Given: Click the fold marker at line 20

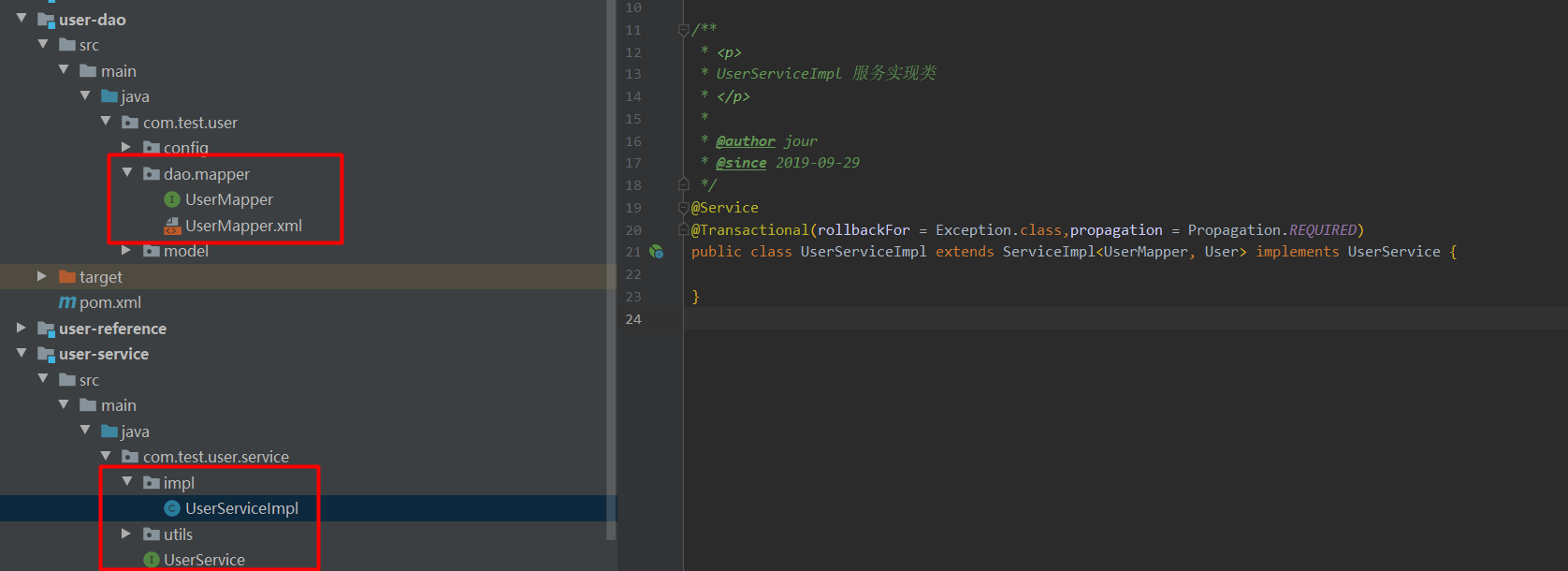Looking at the screenshot, I should (684, 229).
